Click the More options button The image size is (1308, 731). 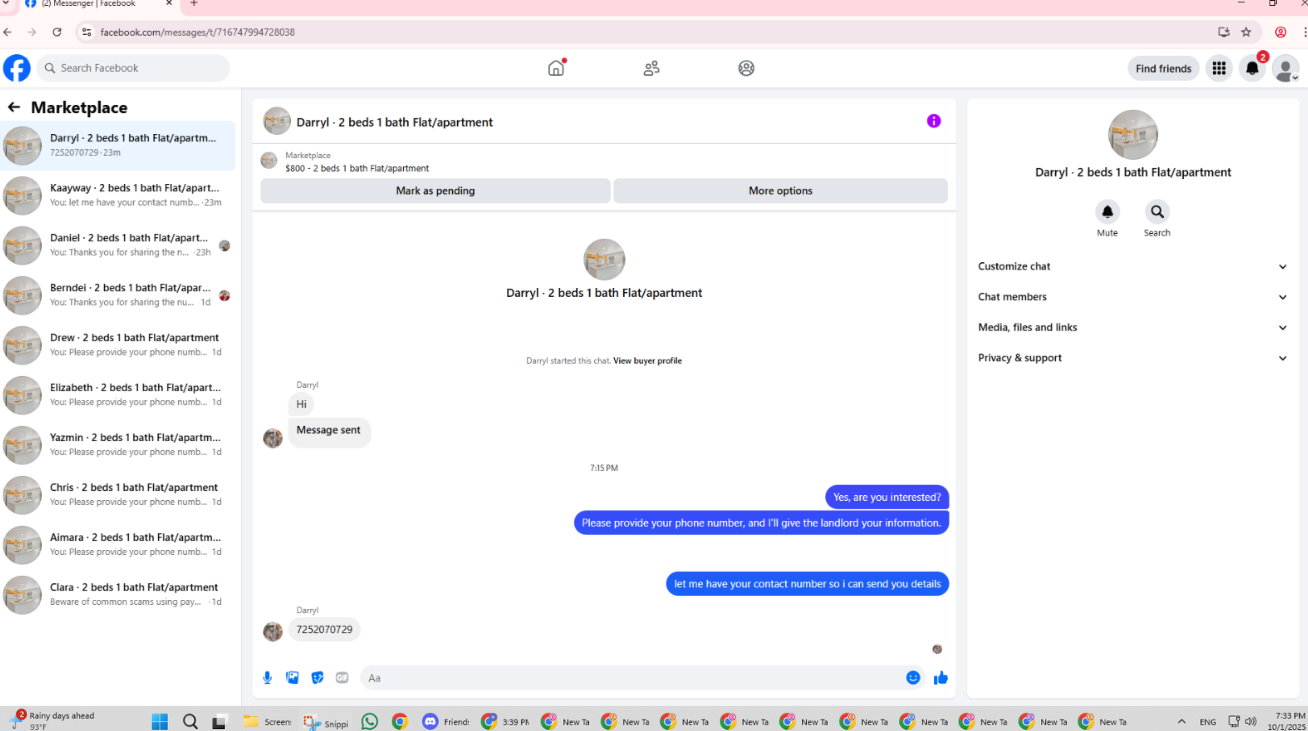(780, 191)
